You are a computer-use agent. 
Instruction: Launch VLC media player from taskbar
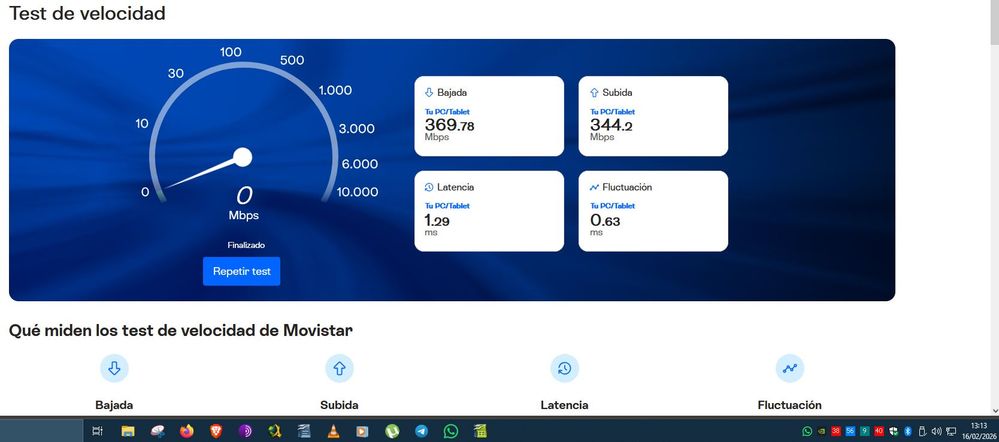[333, 431]
